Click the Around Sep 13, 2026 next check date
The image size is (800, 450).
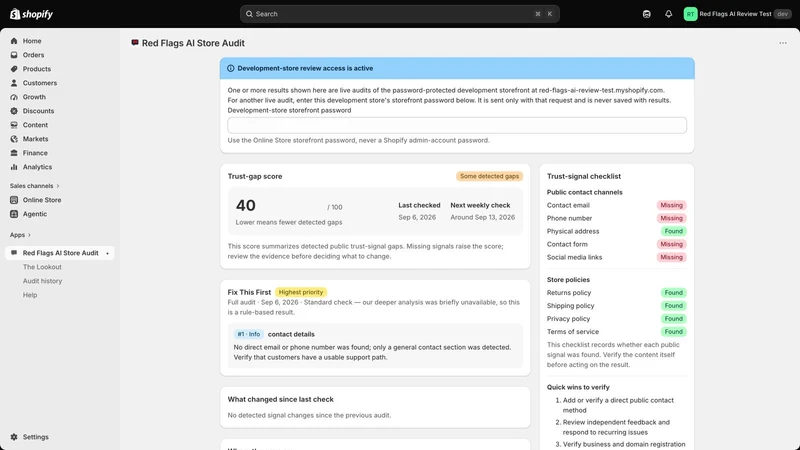coord(482,217)
